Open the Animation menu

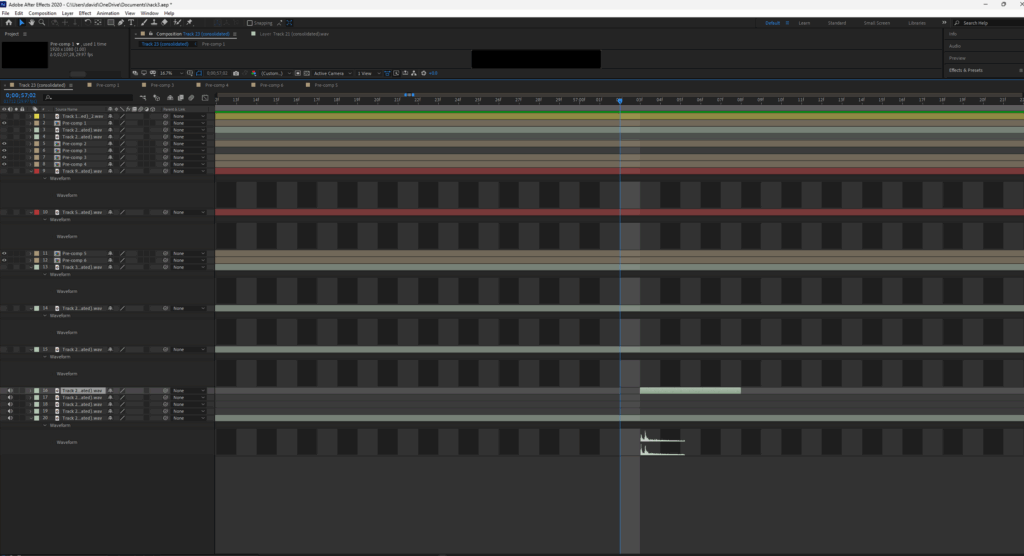(x=108, y=13)
